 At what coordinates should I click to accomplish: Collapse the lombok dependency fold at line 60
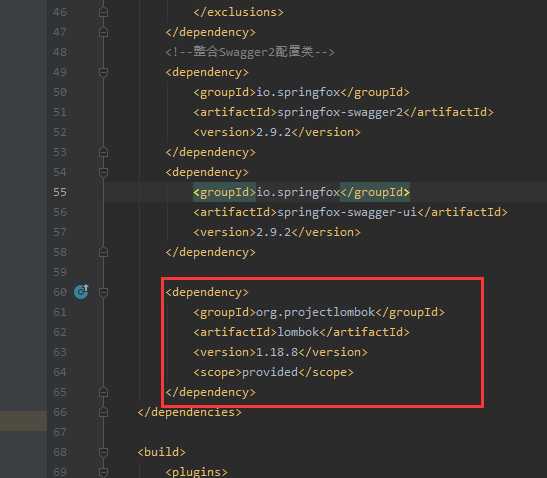(x=103, y=292)
